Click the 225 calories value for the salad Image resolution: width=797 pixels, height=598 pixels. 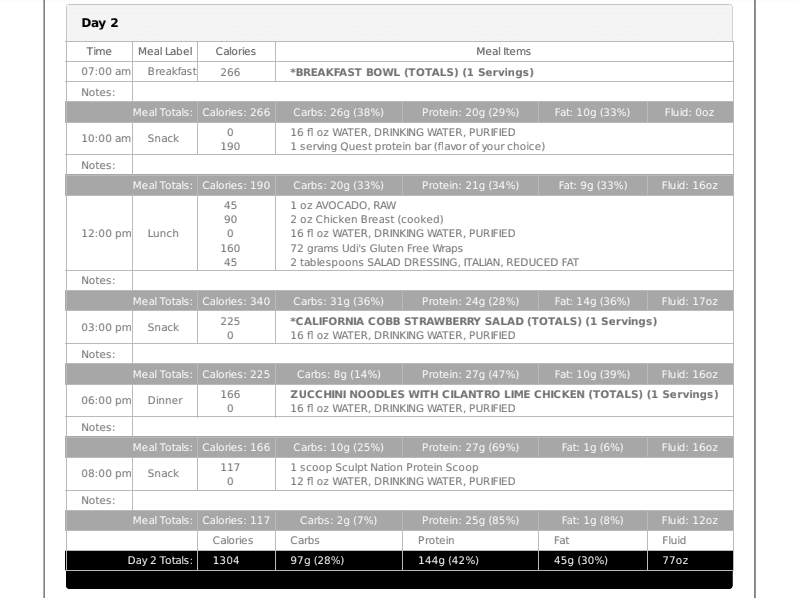coord(230,321)
